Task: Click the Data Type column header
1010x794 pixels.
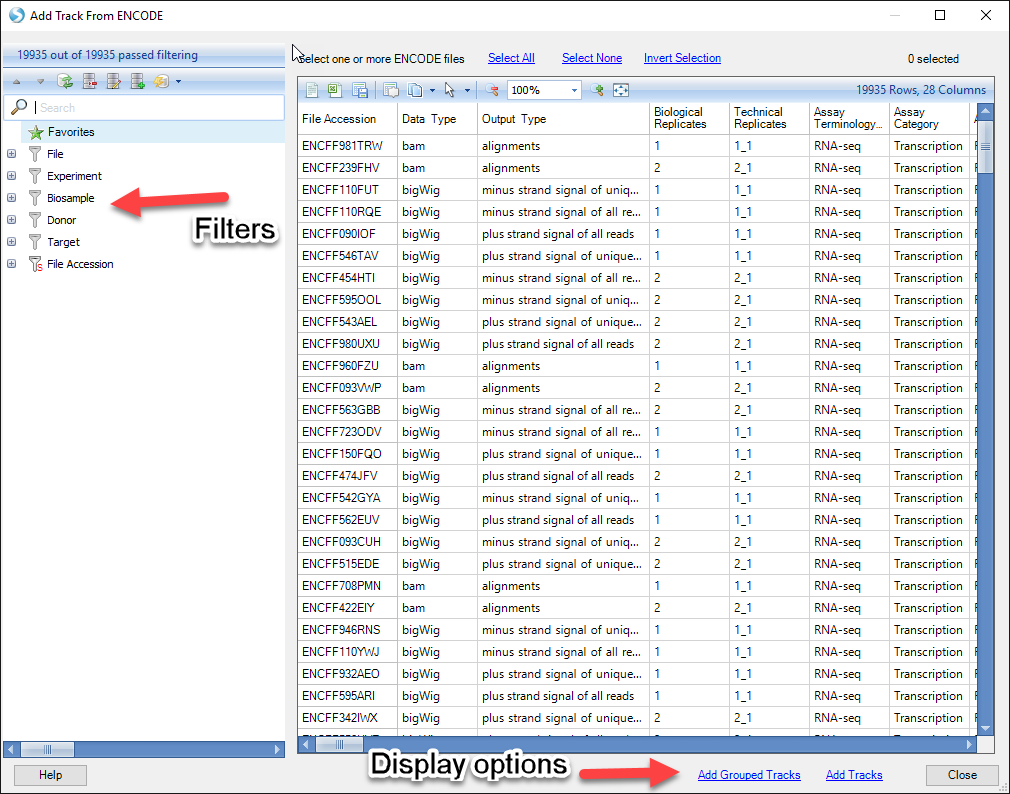Action: (437, 118)
